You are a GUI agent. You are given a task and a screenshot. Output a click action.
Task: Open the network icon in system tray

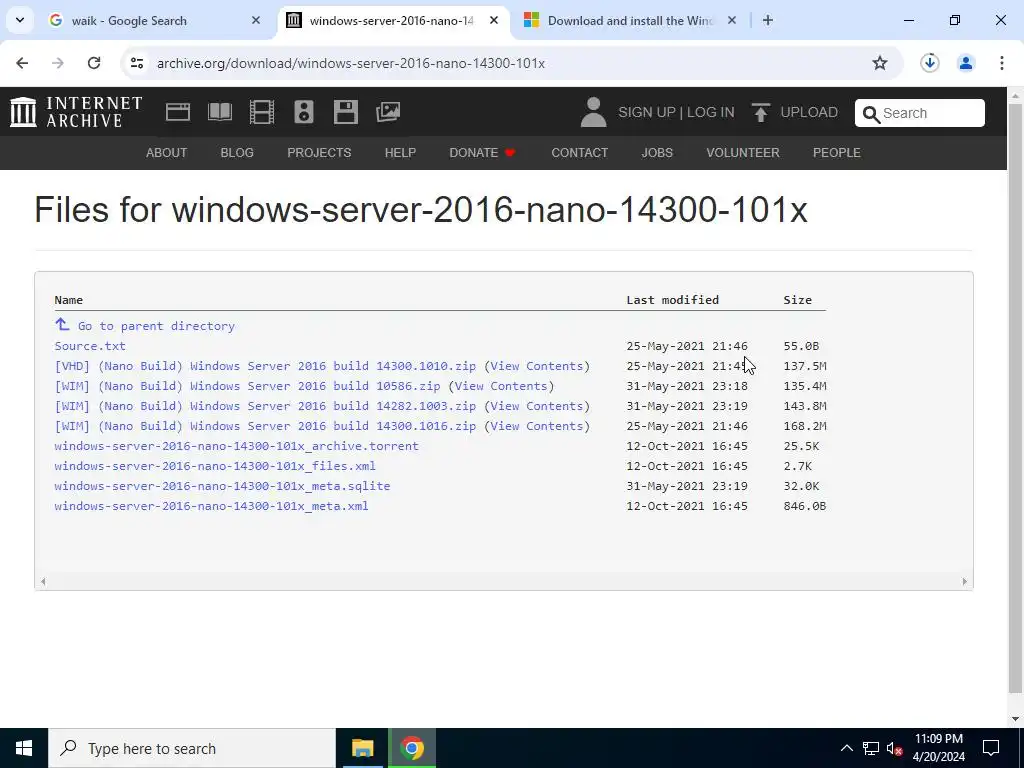[871, 748]
